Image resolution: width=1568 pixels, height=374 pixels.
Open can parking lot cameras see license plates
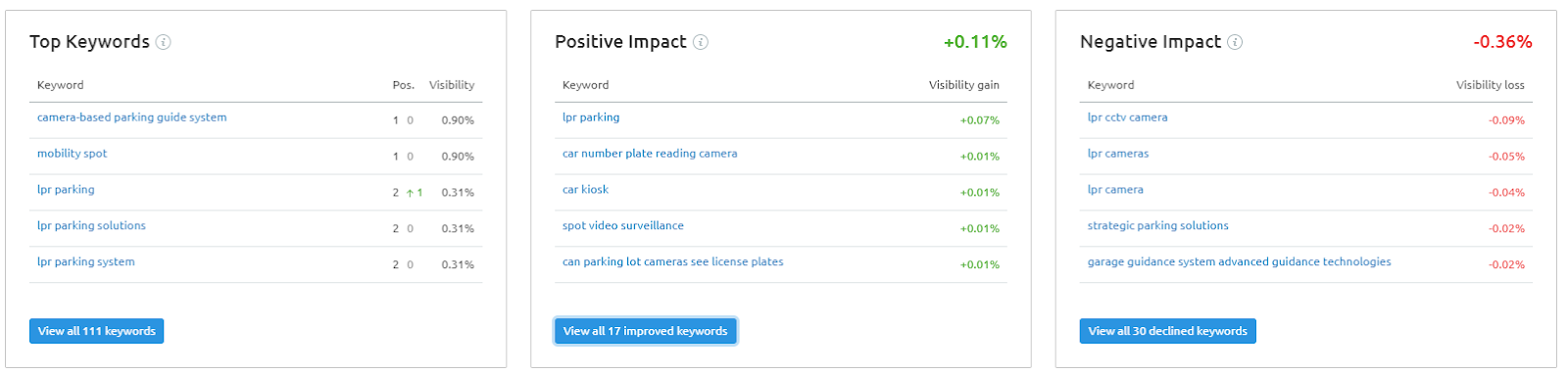672,262
